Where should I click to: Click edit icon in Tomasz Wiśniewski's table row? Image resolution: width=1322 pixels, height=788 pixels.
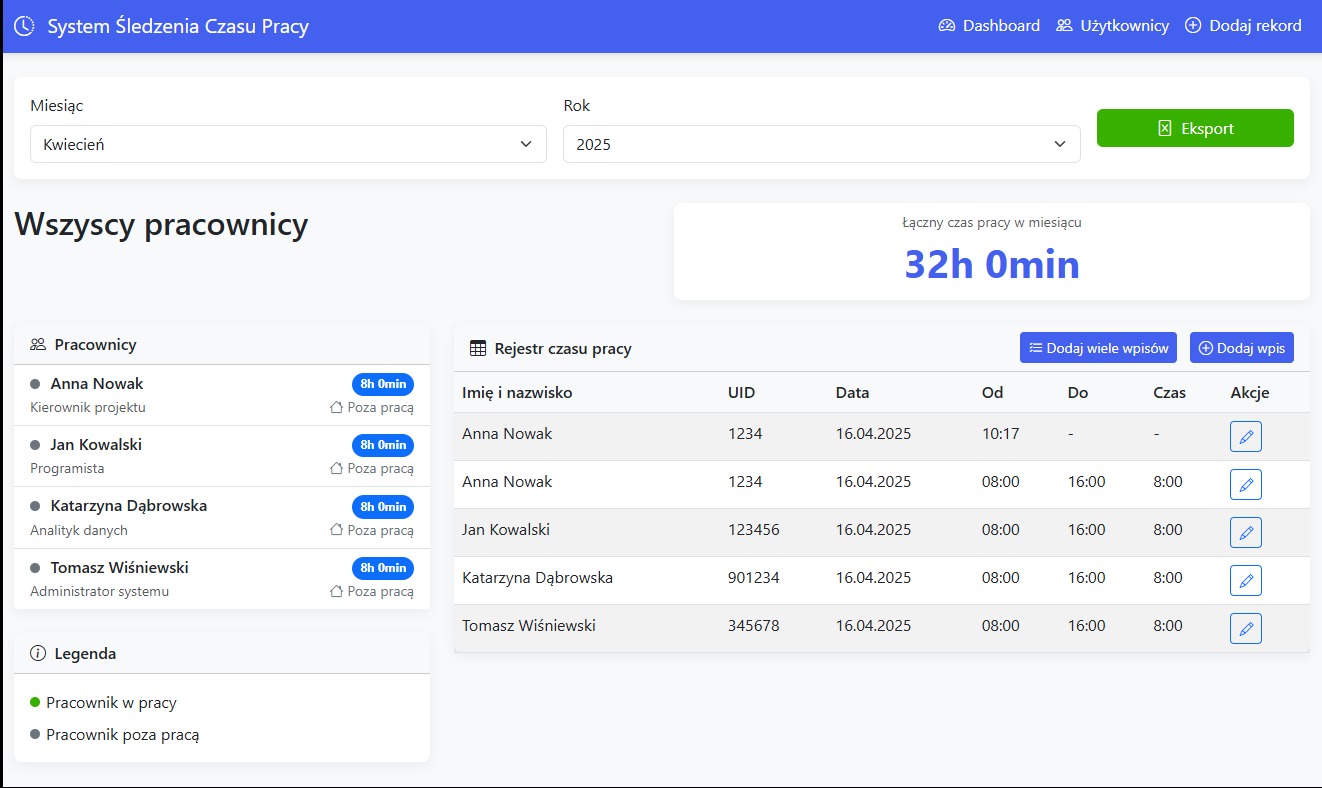coord(1245,628)
